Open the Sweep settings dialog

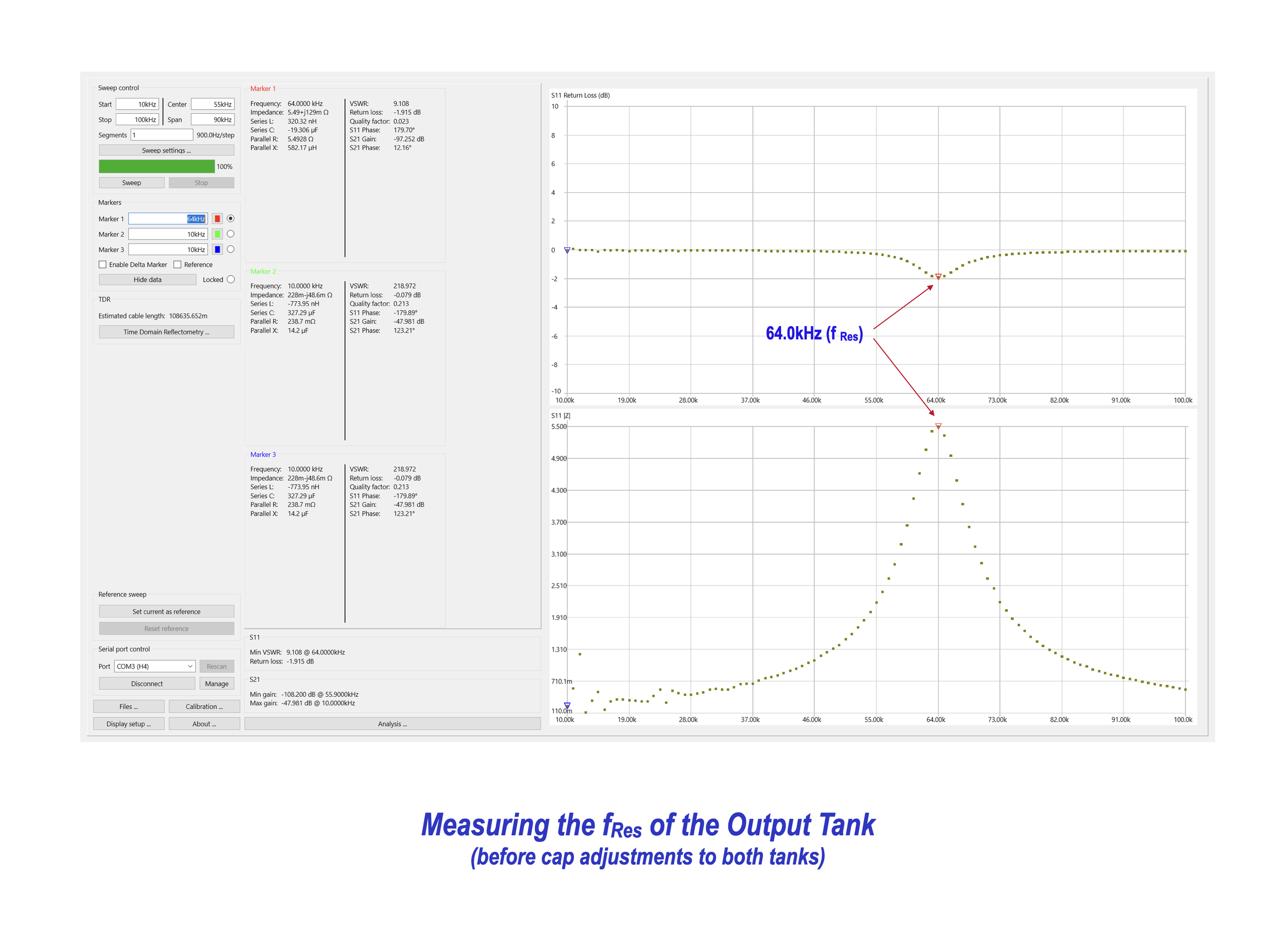click(x=166, y=149)
